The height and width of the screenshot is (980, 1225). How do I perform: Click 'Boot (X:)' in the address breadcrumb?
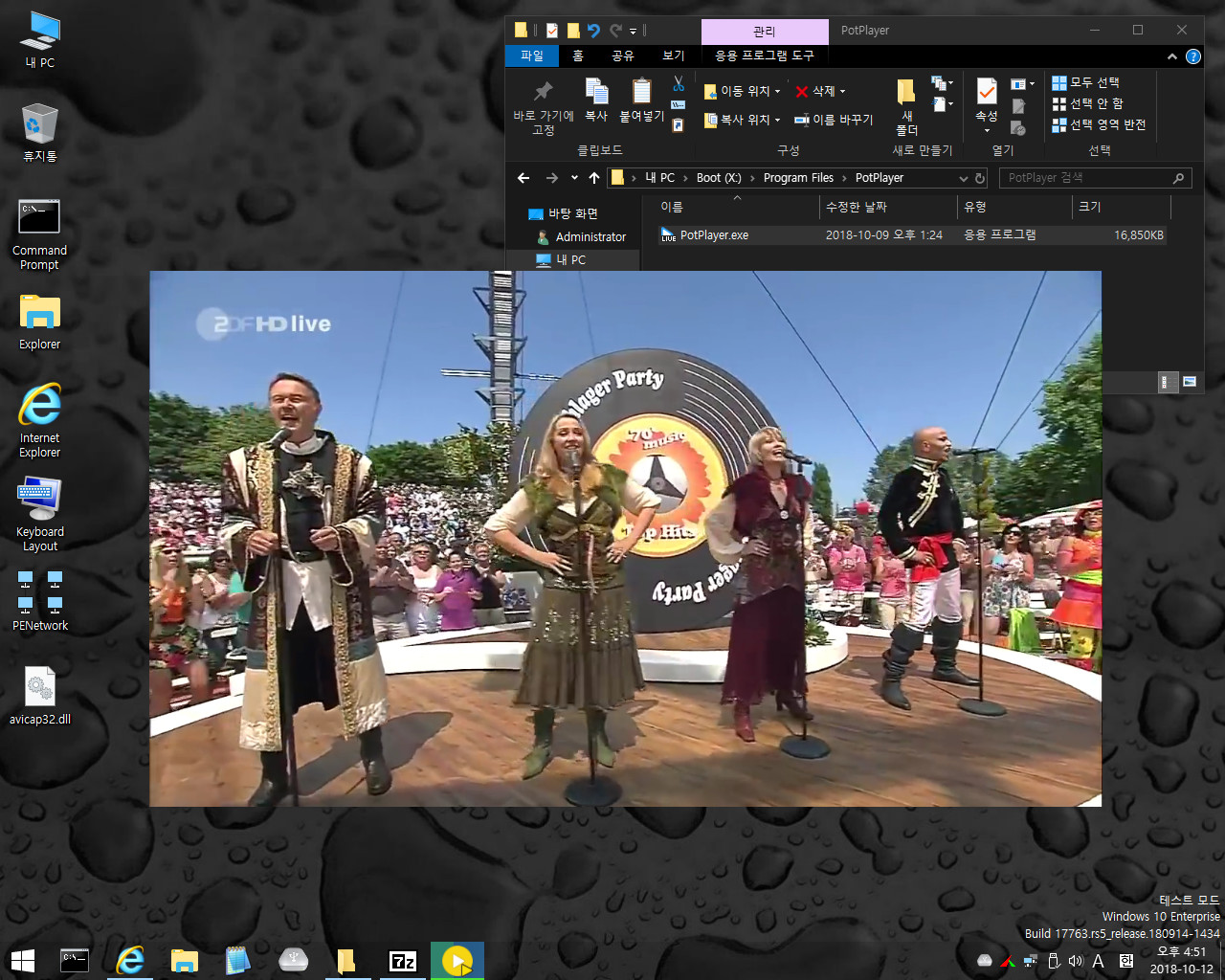(x=719, y=178)
